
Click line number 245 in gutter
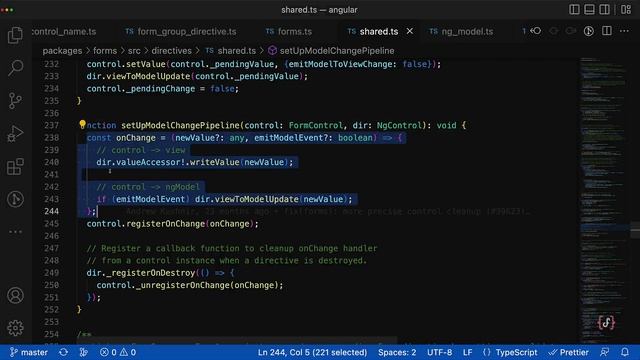(51, 224)
